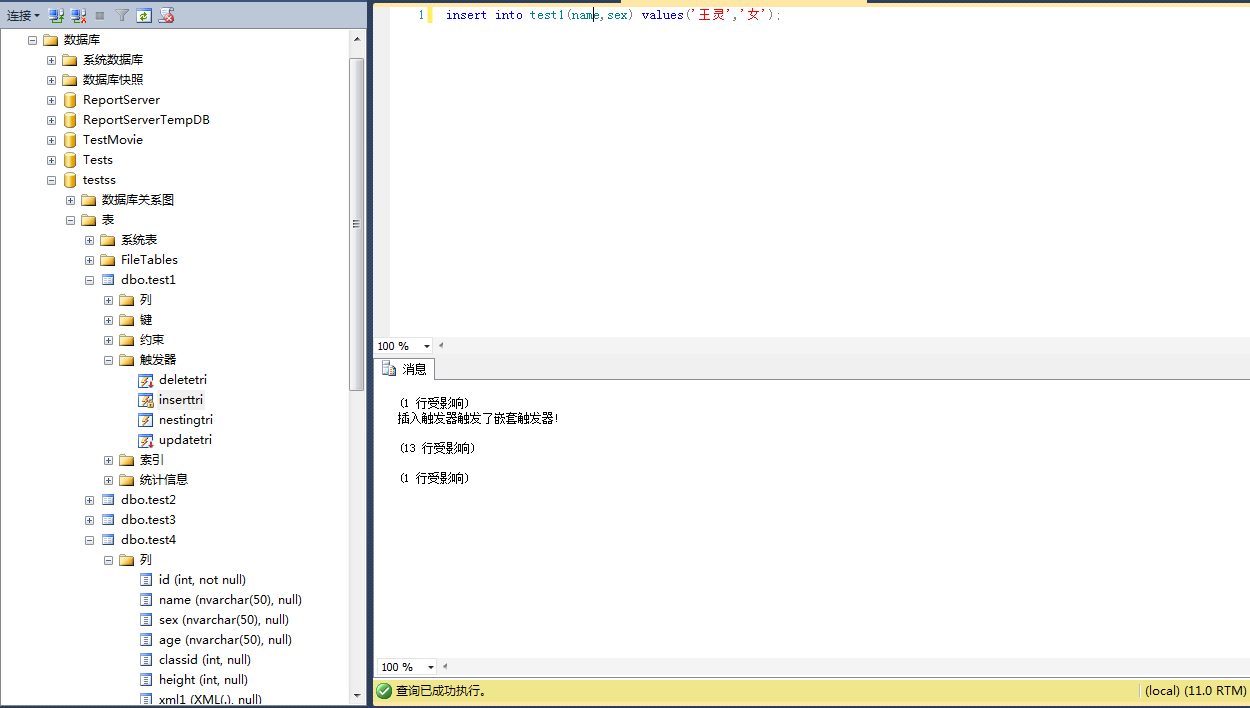Click the query success green check icon

pyautogui.click(x=384, y=691)
